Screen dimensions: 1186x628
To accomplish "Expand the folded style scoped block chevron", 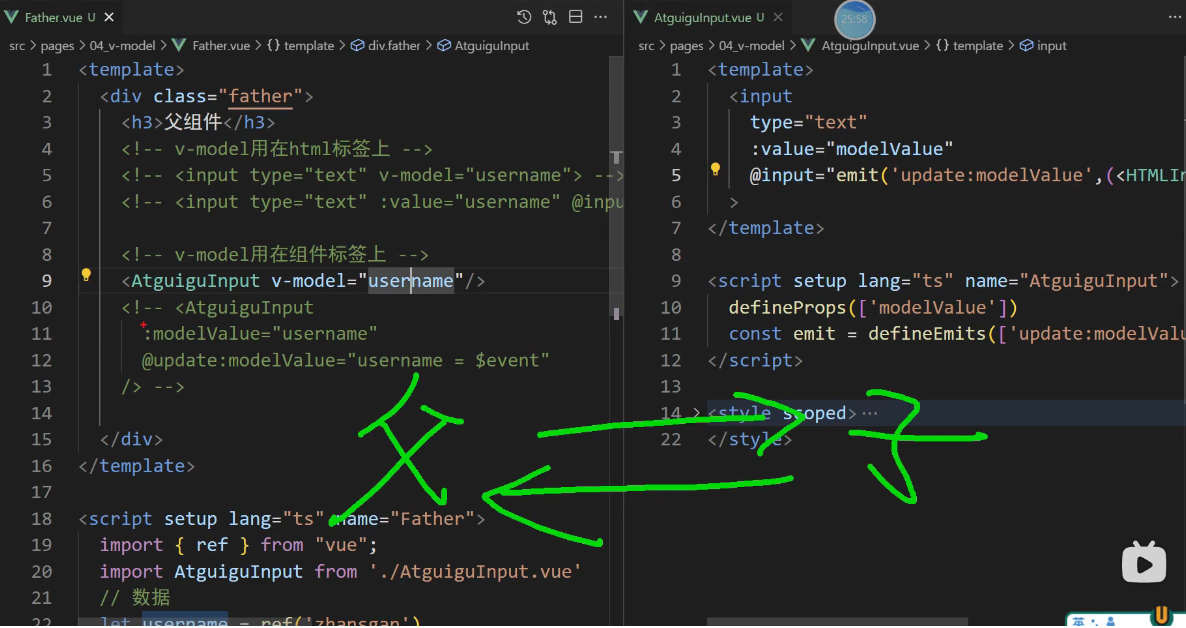I will [x=697, y=413].
